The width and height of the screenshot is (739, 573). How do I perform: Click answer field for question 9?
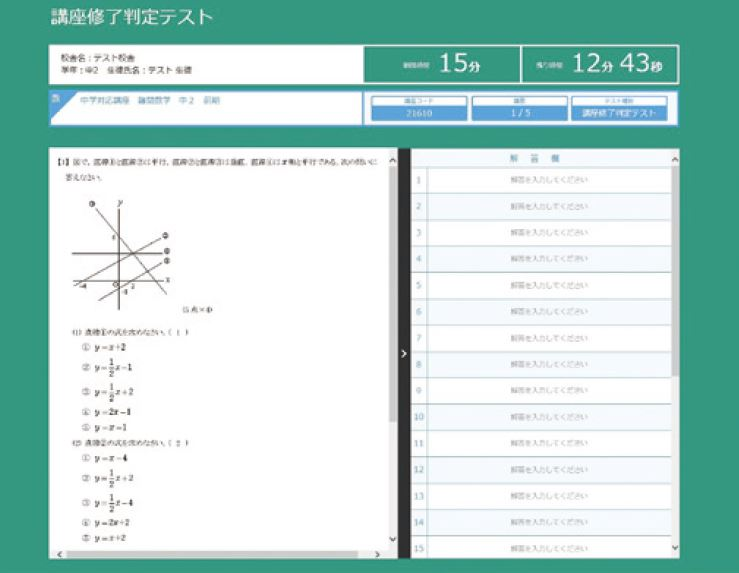[x=549, y=390]
